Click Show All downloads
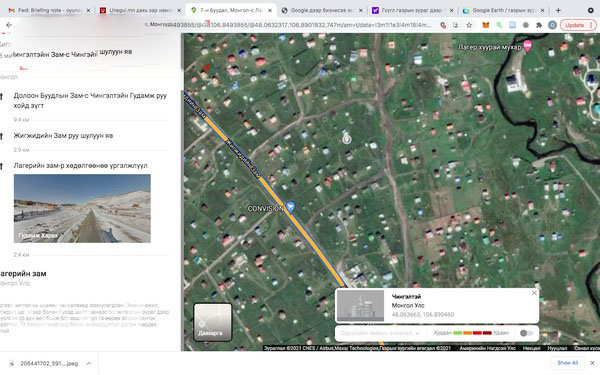 point(567,363)
